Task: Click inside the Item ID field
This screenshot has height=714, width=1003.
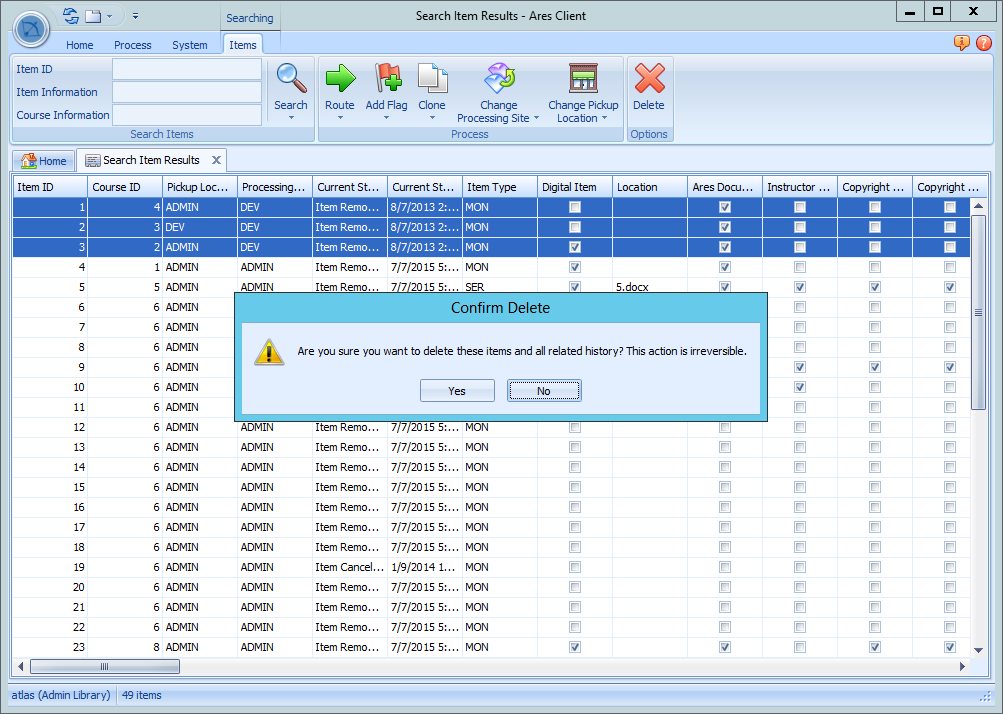Action: (x=184, y=69)
